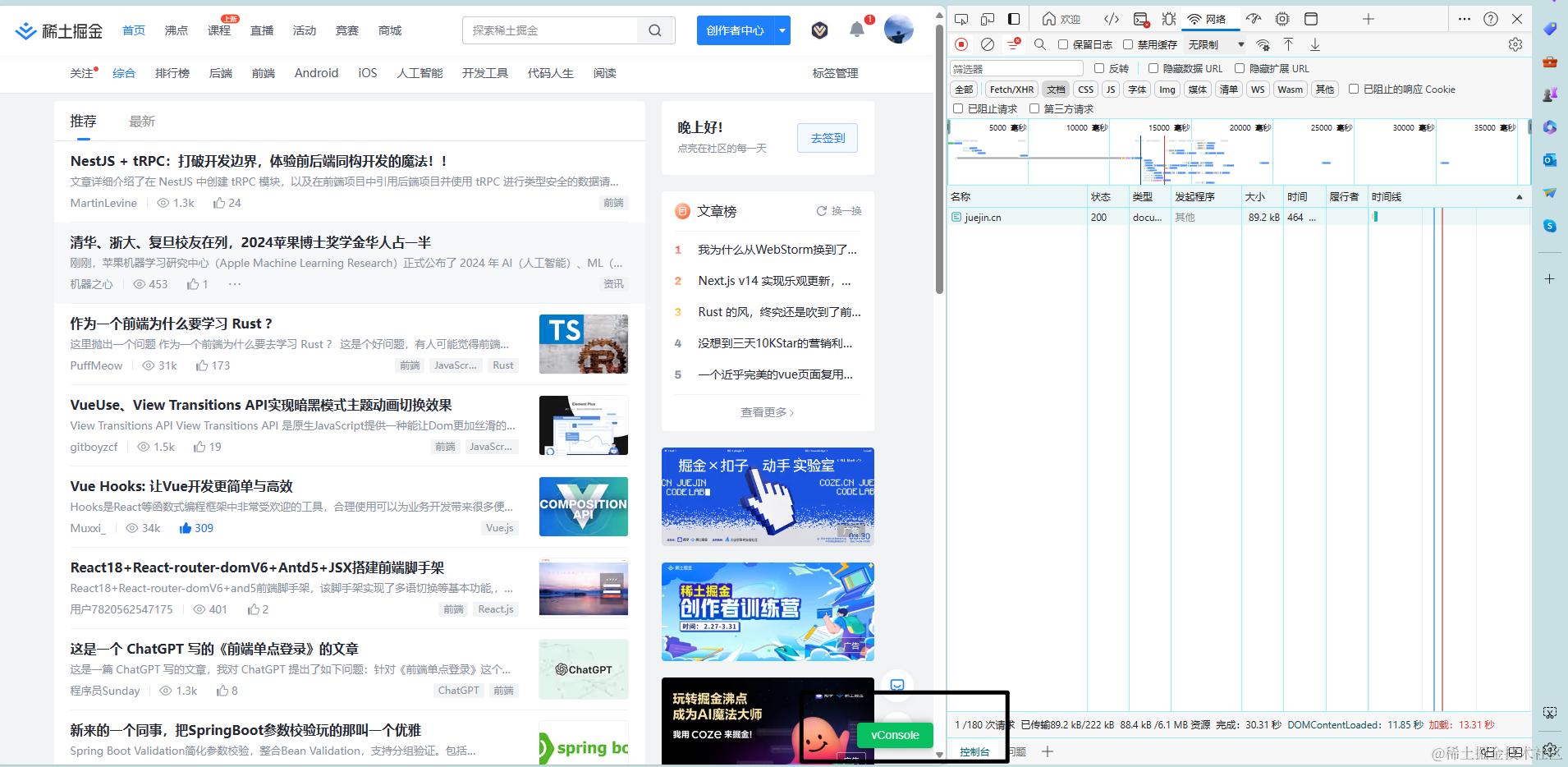Open the user avatar menu
This screenshot has height=767, width=1568.
click(899, 30)
